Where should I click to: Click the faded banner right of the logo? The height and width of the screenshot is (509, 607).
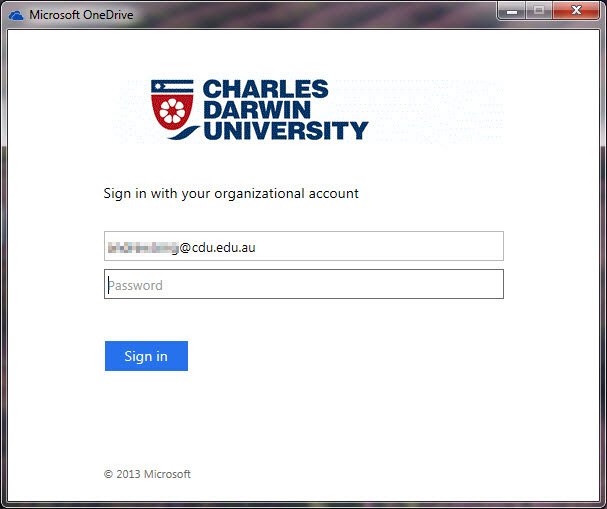coord(436,110)
